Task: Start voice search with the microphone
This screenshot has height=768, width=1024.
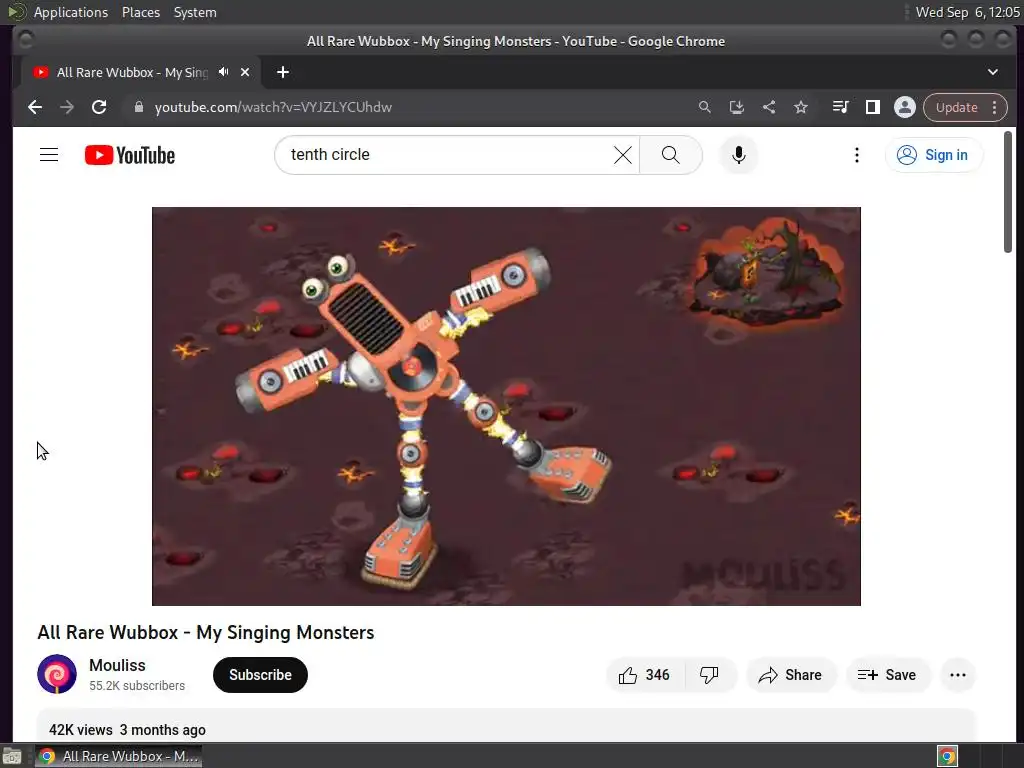Action: pos(739,155)
